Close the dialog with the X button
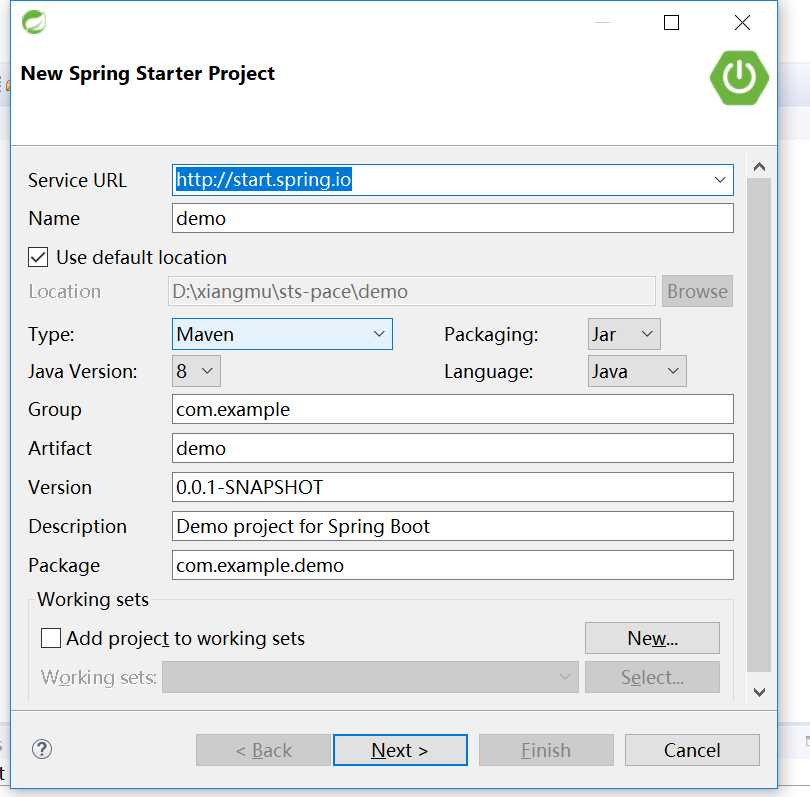This screenshot has height=797, width=810. pyautogui.click(x=742, y=23)
